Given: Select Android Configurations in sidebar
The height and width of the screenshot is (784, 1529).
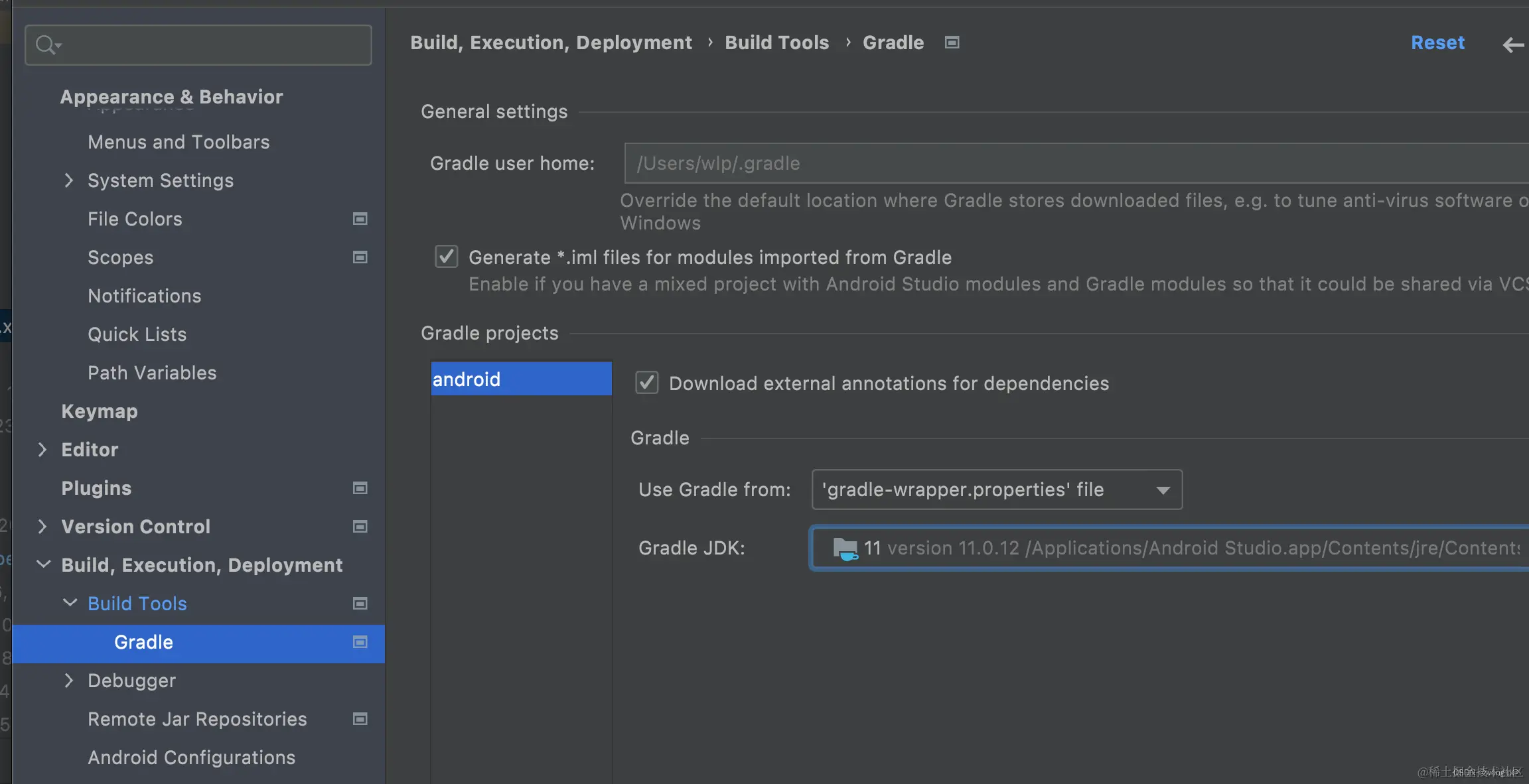Looking at the screenshot, I should [x=191, y=757].
